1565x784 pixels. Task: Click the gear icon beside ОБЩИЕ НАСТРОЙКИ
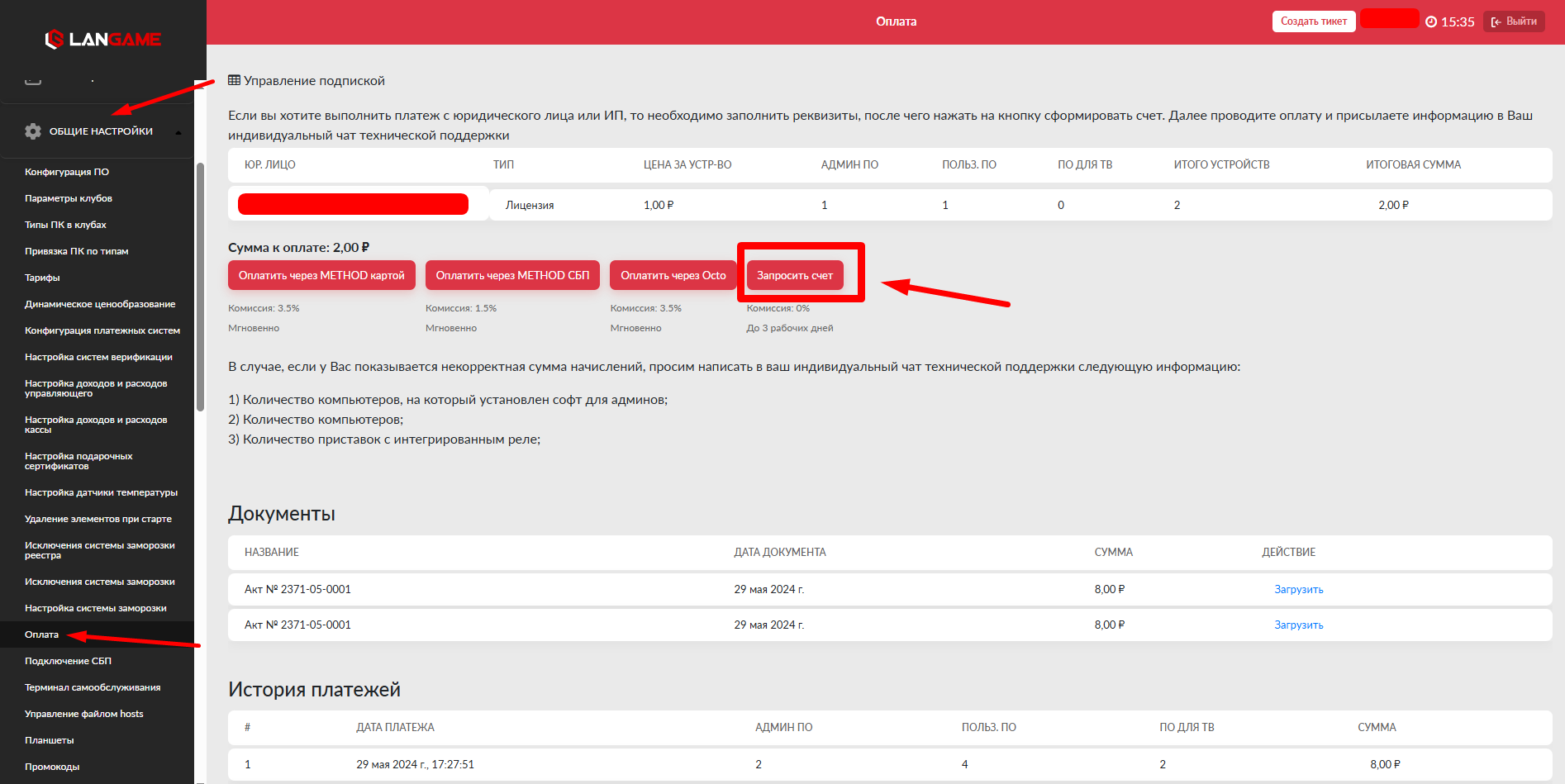pos(33,131)
